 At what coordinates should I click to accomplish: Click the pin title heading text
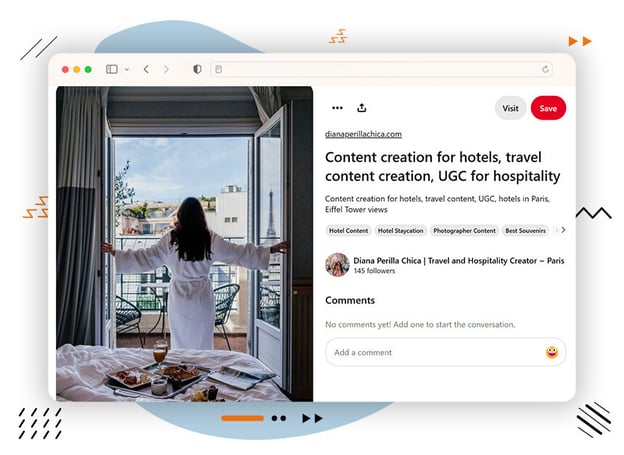[x=443, y=167]
